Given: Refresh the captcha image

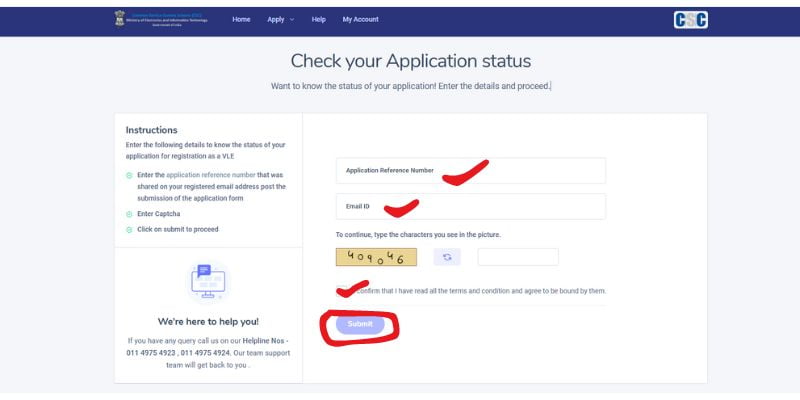Looking at the screenshot, I should pos(447,257).
